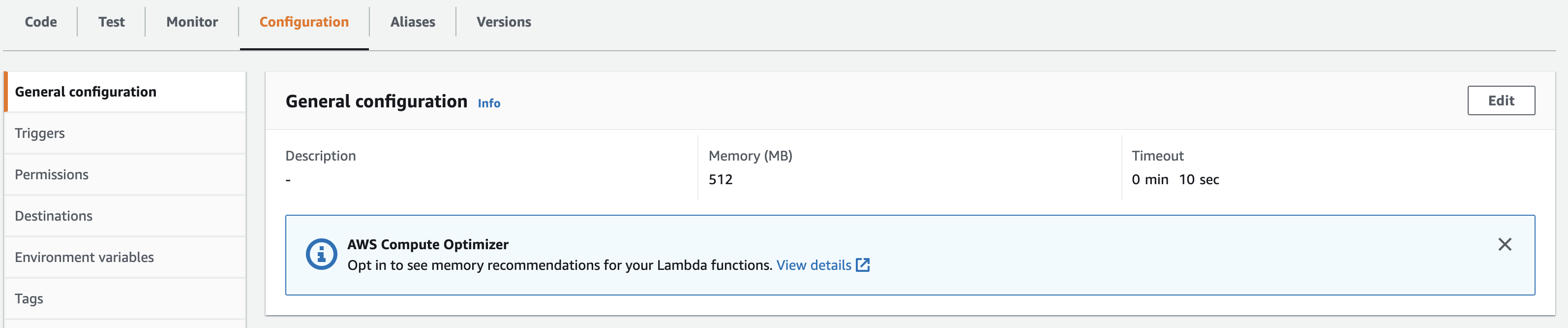The image size is (1568, 328).
Task: Select General configuration in the sidebar
Action: pyautogui.click(x=125, y=92)
